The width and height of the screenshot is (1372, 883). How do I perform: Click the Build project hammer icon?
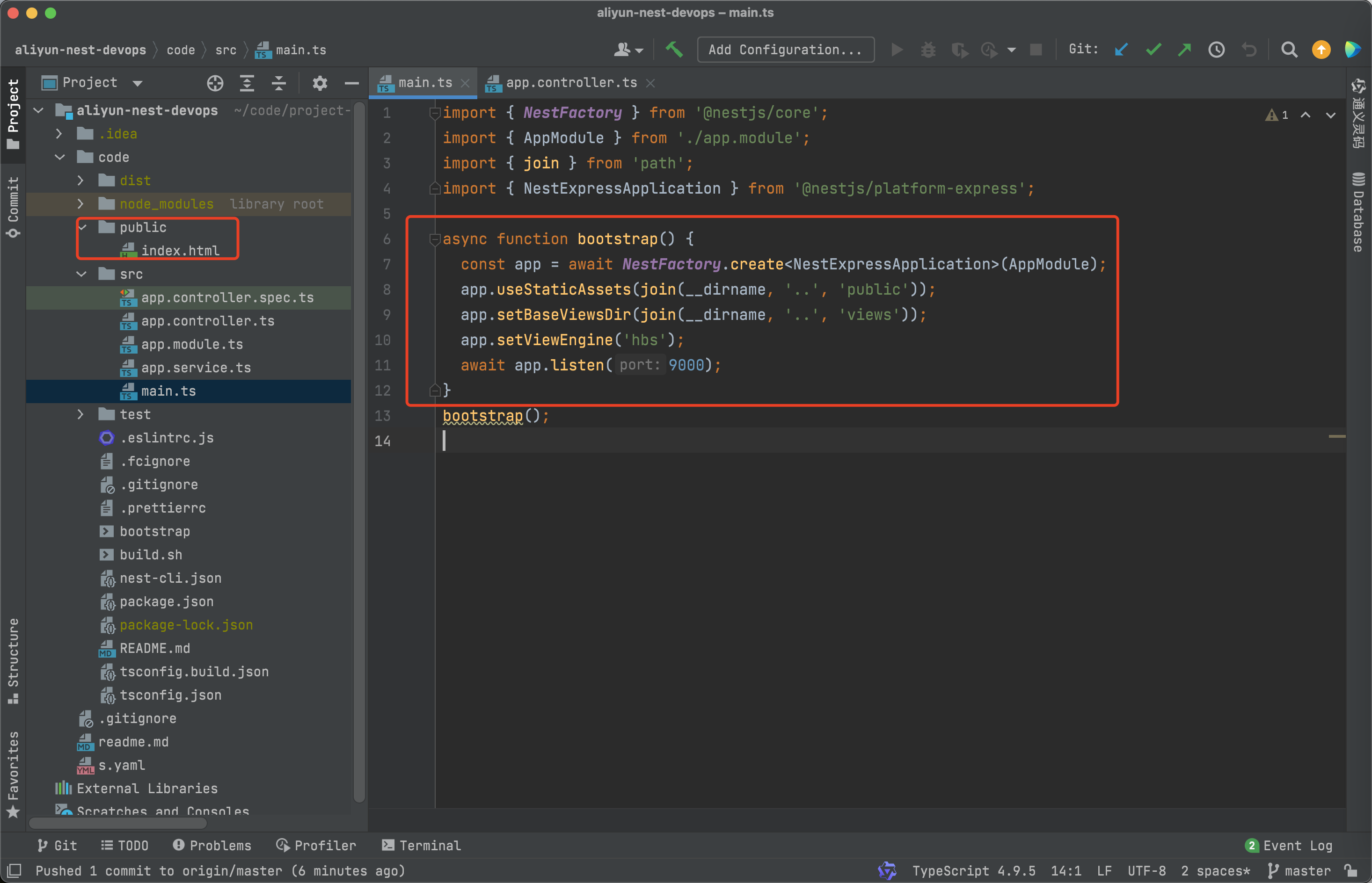(x=674, y=50)
